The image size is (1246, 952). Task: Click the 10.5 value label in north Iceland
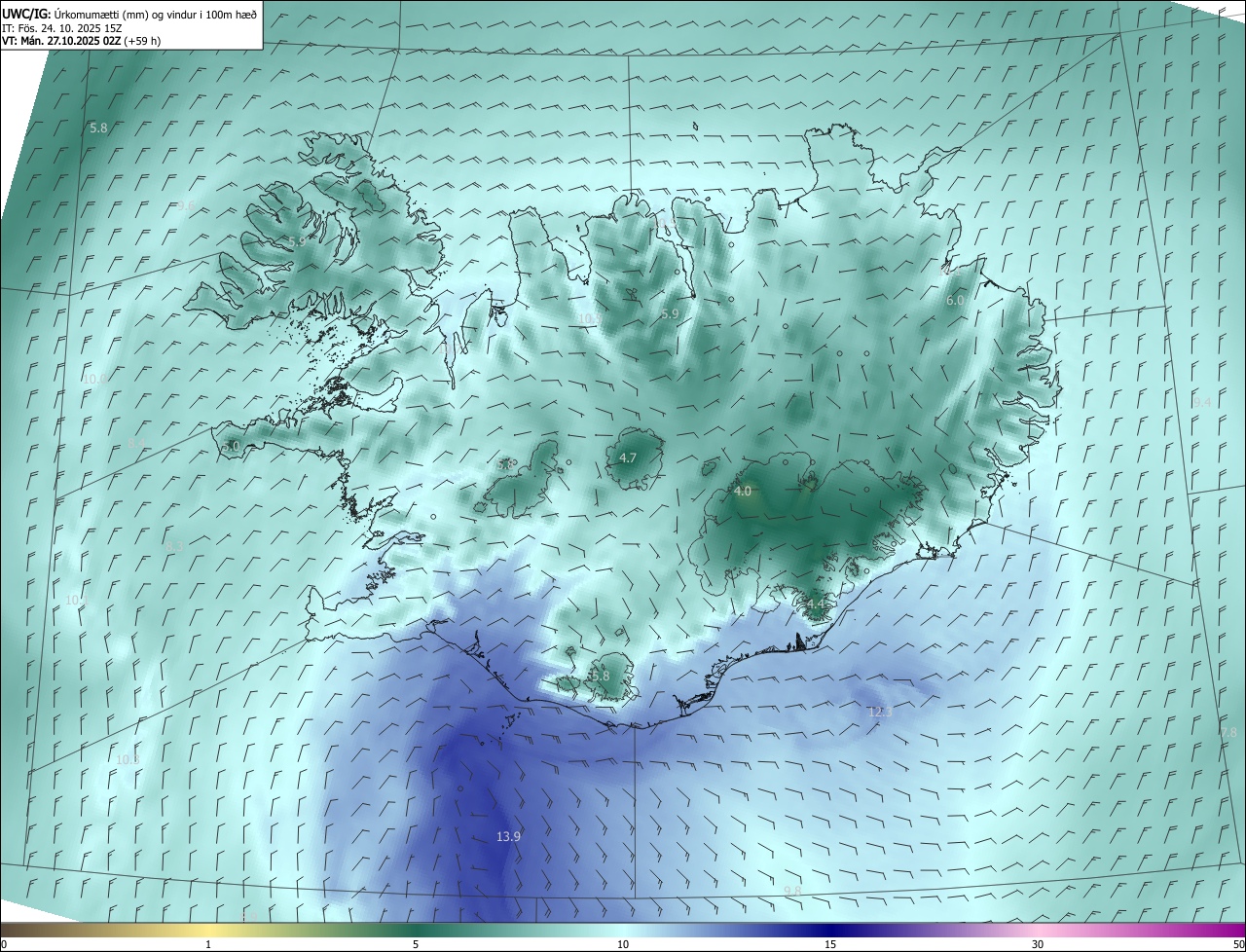(x=589, y=318)
